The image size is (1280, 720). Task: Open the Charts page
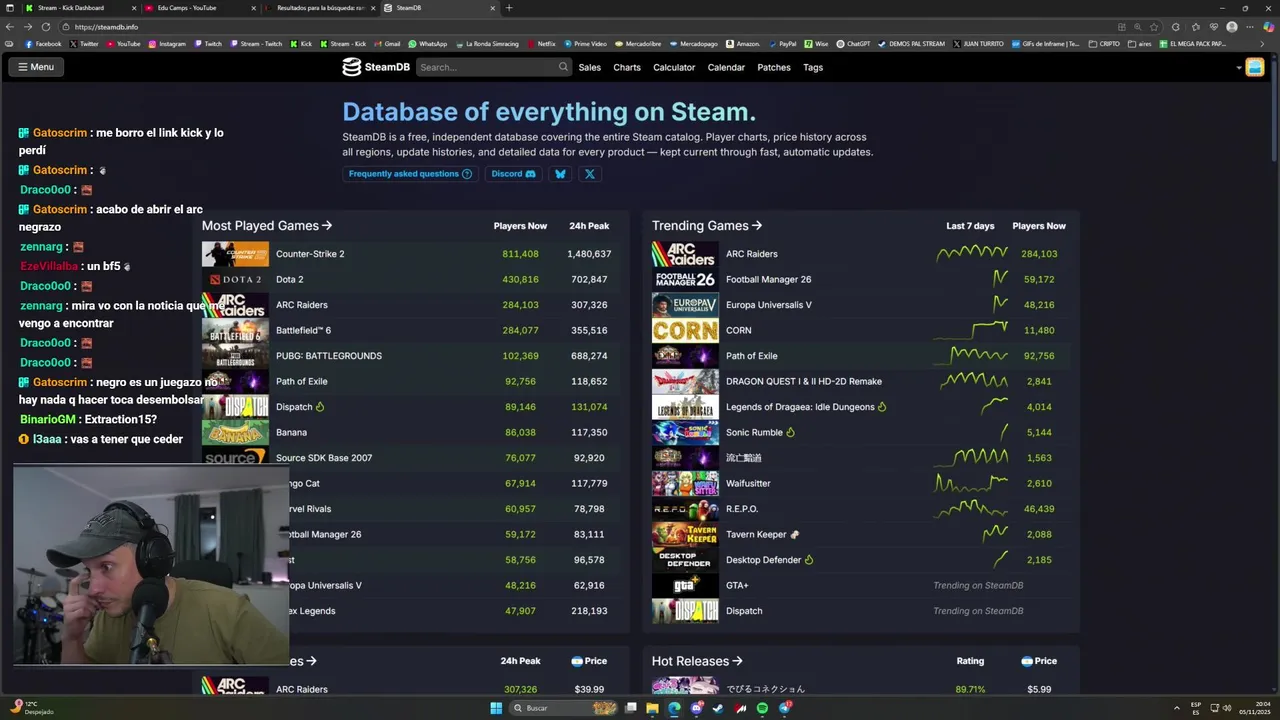[627, 67]
